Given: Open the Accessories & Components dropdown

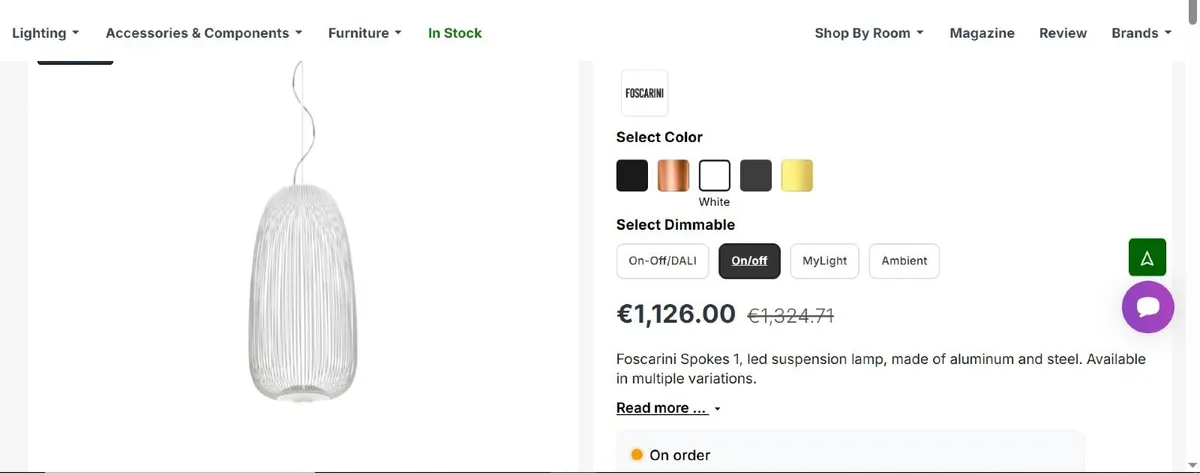Looking at the screenshot, I should (203, 33).
